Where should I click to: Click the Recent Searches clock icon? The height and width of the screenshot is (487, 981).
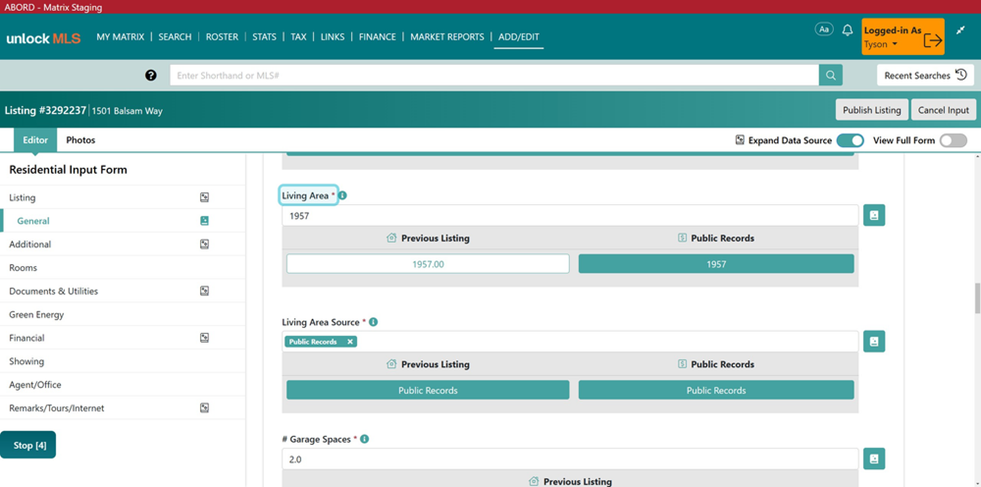coord(962,75)
